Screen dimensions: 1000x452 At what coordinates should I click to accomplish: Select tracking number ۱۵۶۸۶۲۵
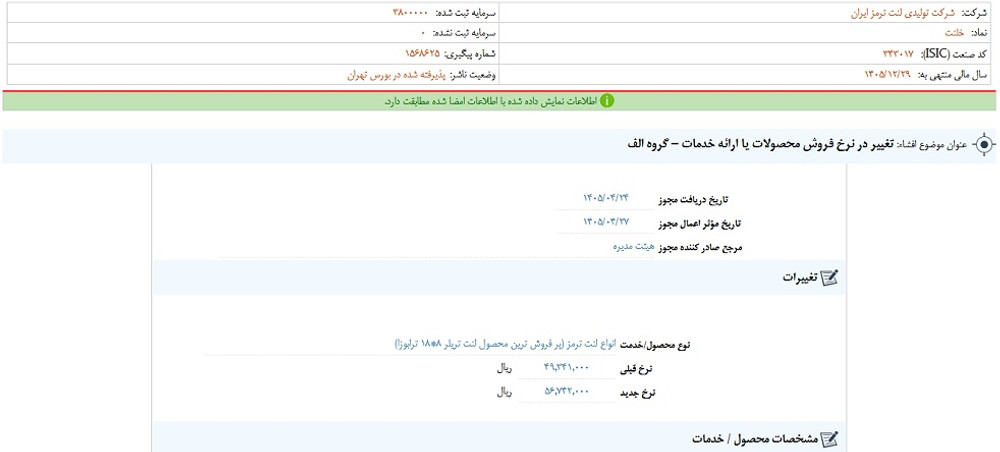pos(423,54)
